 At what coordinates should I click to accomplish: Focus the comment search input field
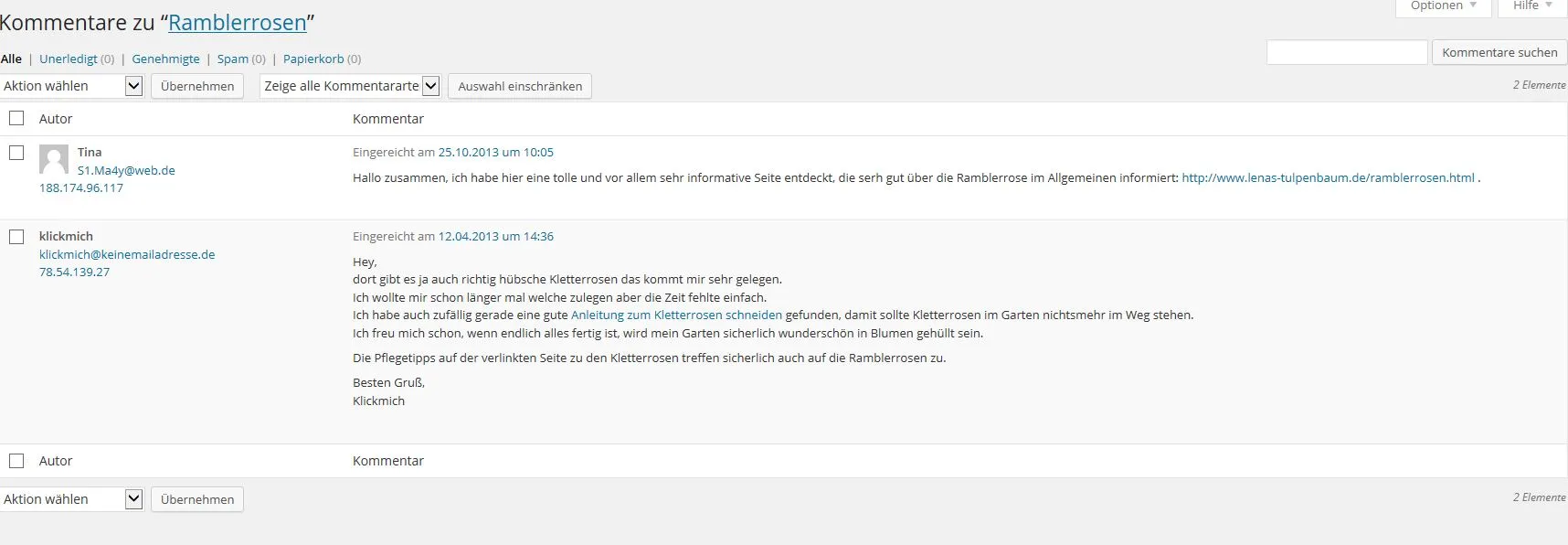pos(1347,52)
